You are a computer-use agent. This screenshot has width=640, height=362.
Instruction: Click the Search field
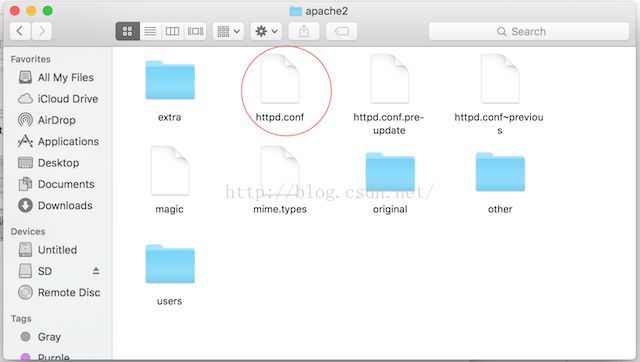529,31
